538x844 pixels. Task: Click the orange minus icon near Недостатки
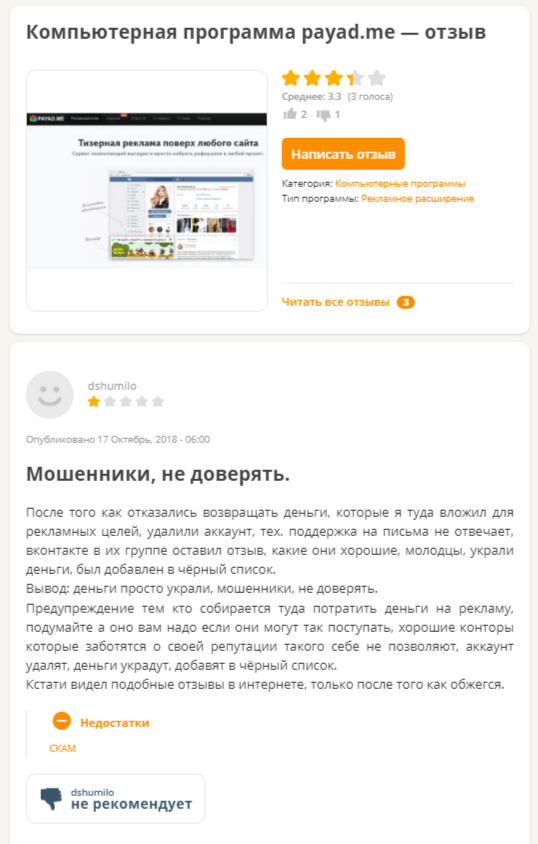[x=61, y=721]
